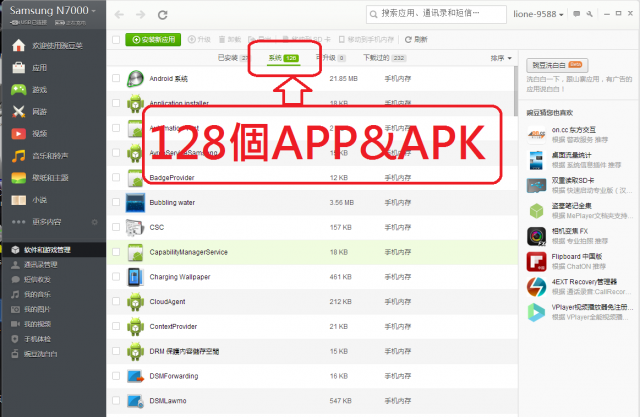Check the CSC row checkbox
Screen dimensions: 640x417
tap(116, 227)
